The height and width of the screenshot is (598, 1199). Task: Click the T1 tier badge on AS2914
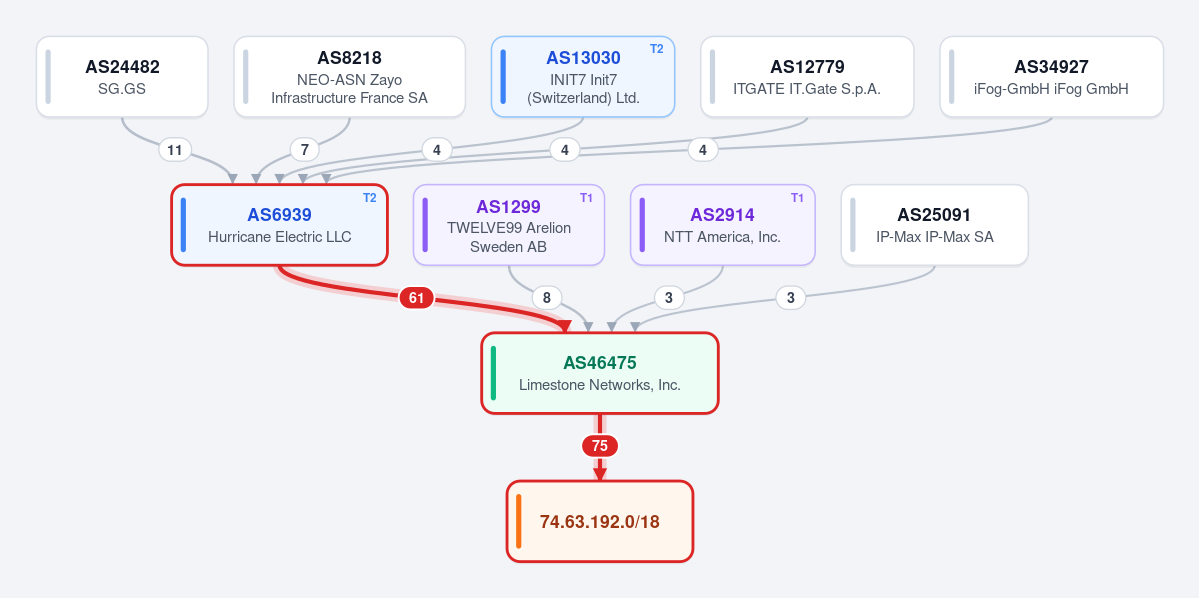click(x=797, y=198)
